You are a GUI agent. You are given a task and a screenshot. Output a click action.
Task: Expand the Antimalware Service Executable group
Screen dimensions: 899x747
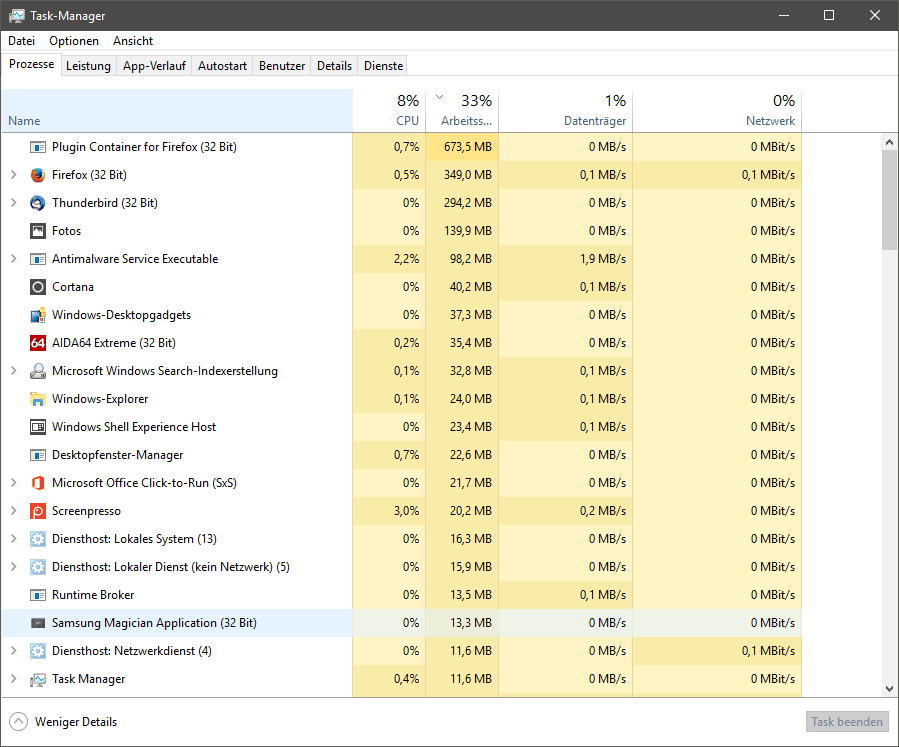coord(14,259)
